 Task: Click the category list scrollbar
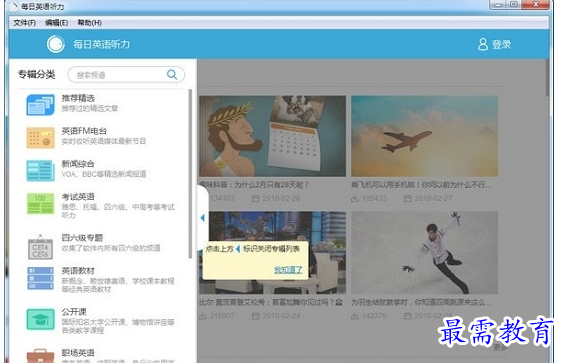tap(190, 174)
